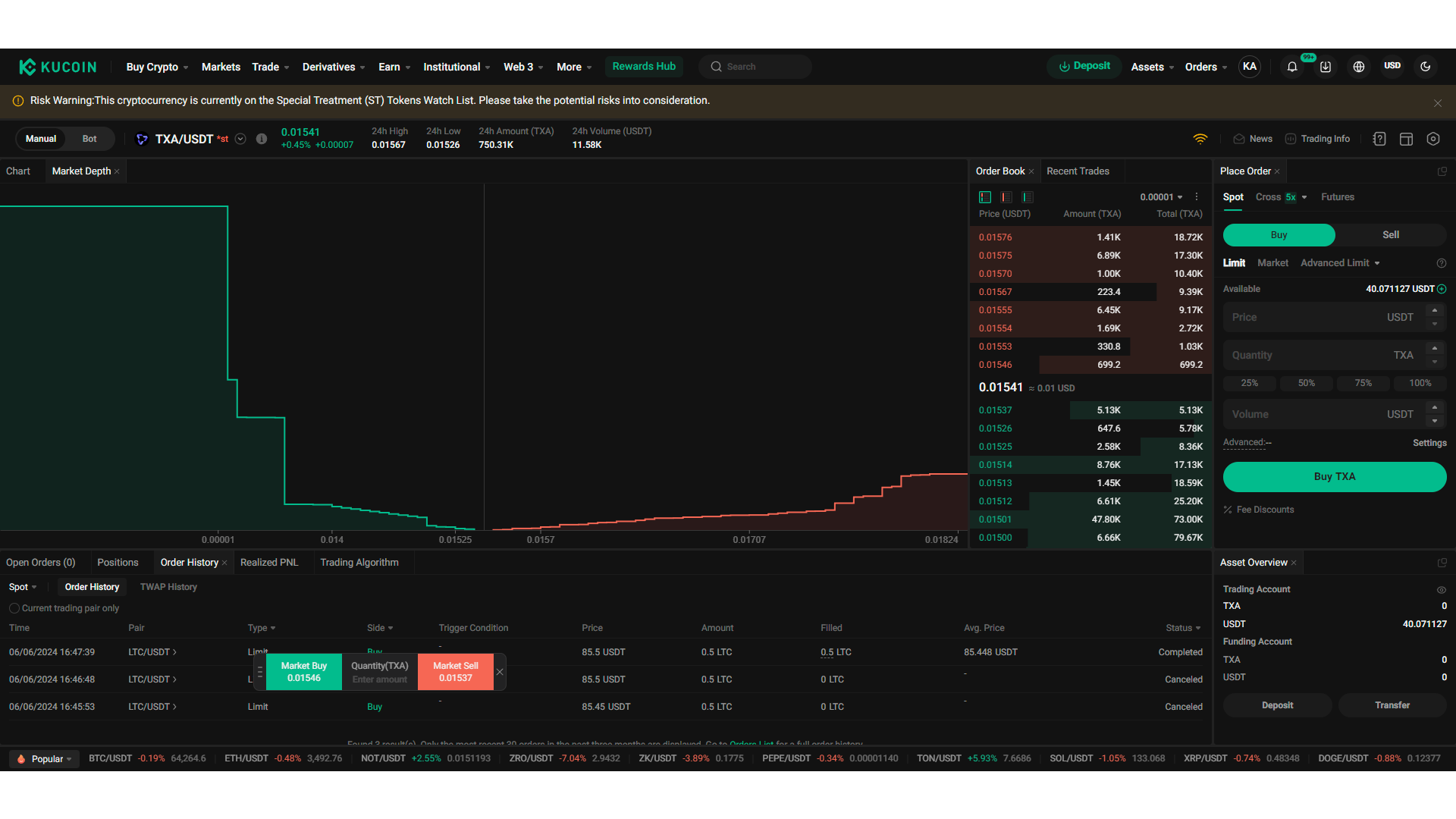The image size is (1456, 819).
Task: Open the Cross 5x leverage dropdown
Action: point(1282,196)
